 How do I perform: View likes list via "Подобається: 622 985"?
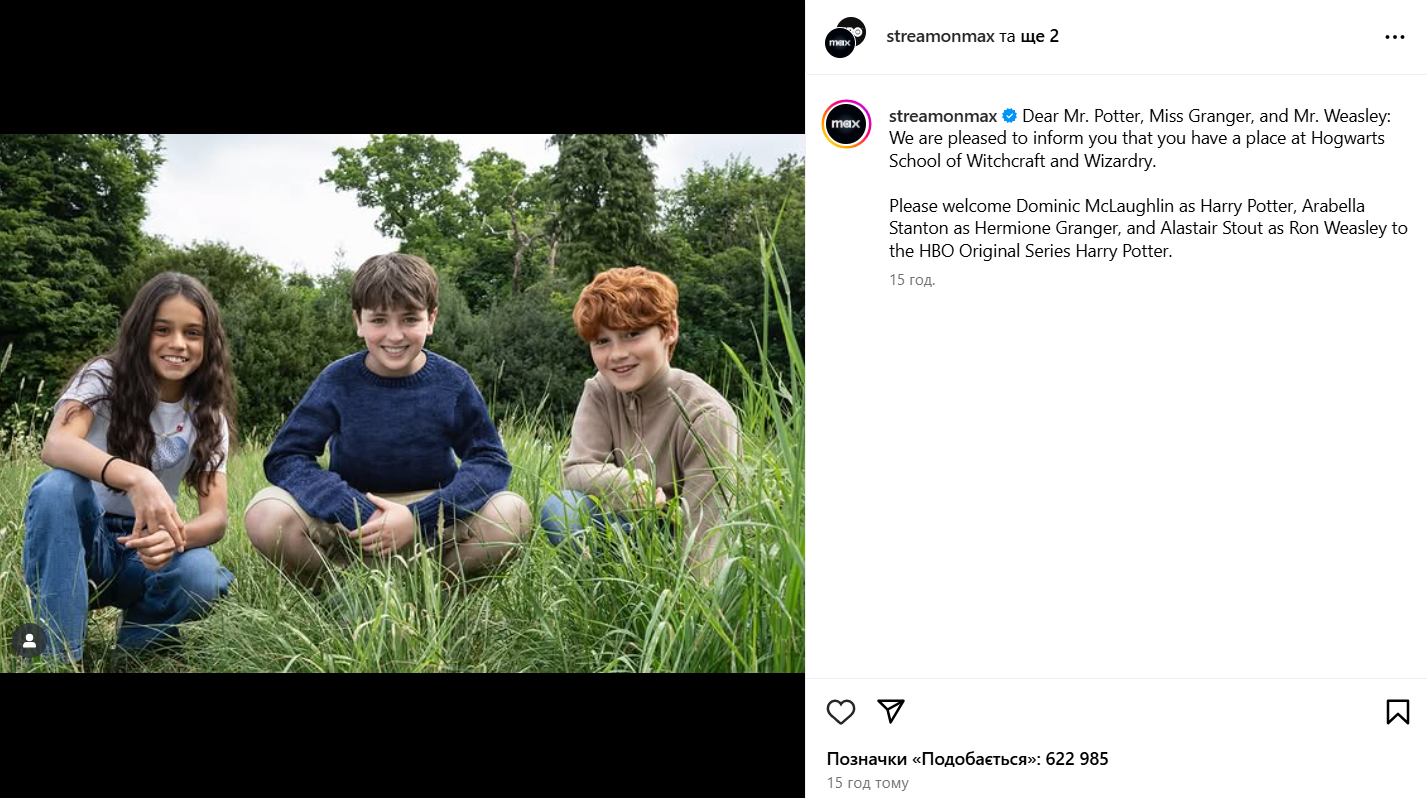(967, 759)
